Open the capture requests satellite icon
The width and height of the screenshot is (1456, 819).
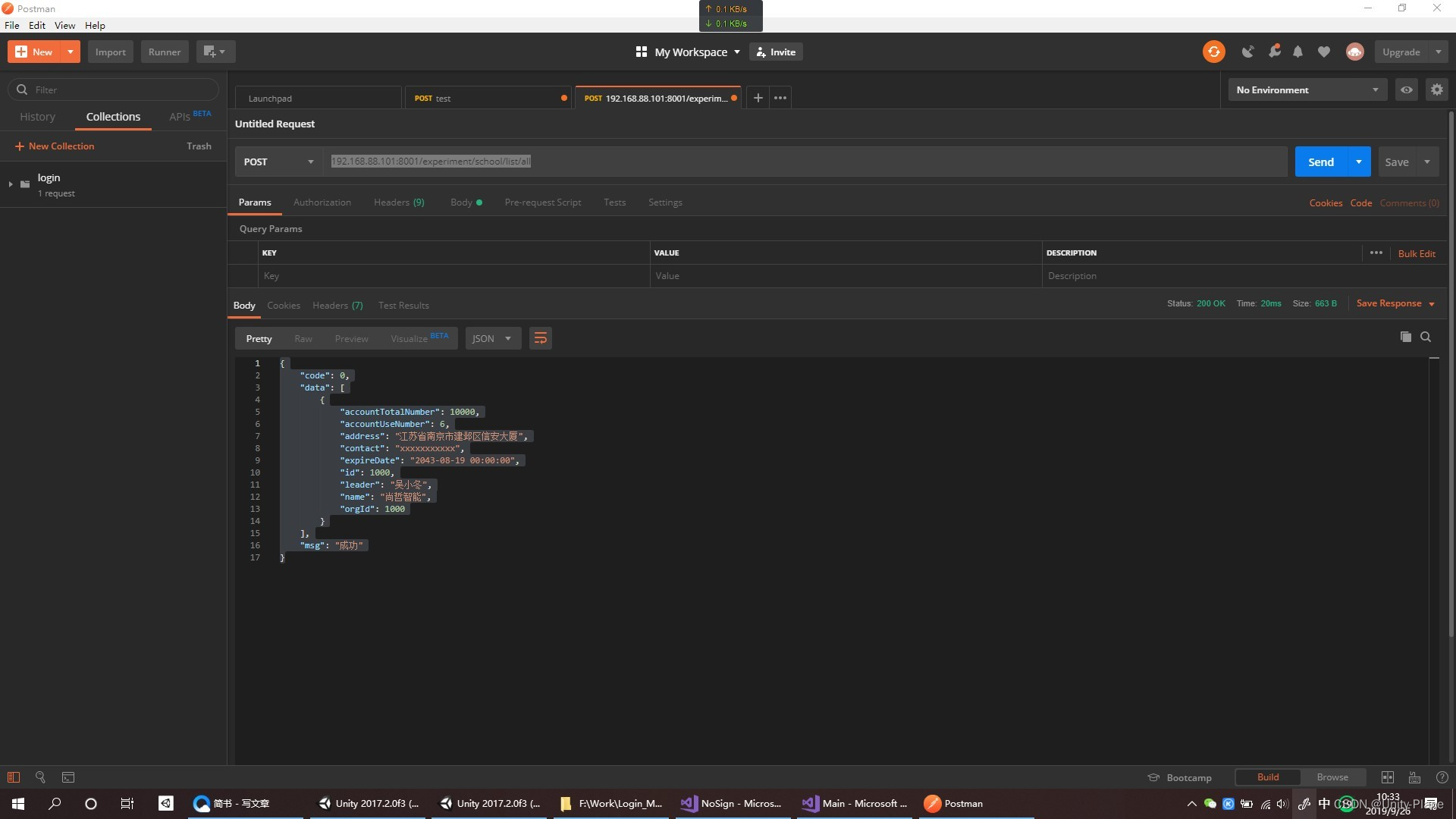point(1247,52)
